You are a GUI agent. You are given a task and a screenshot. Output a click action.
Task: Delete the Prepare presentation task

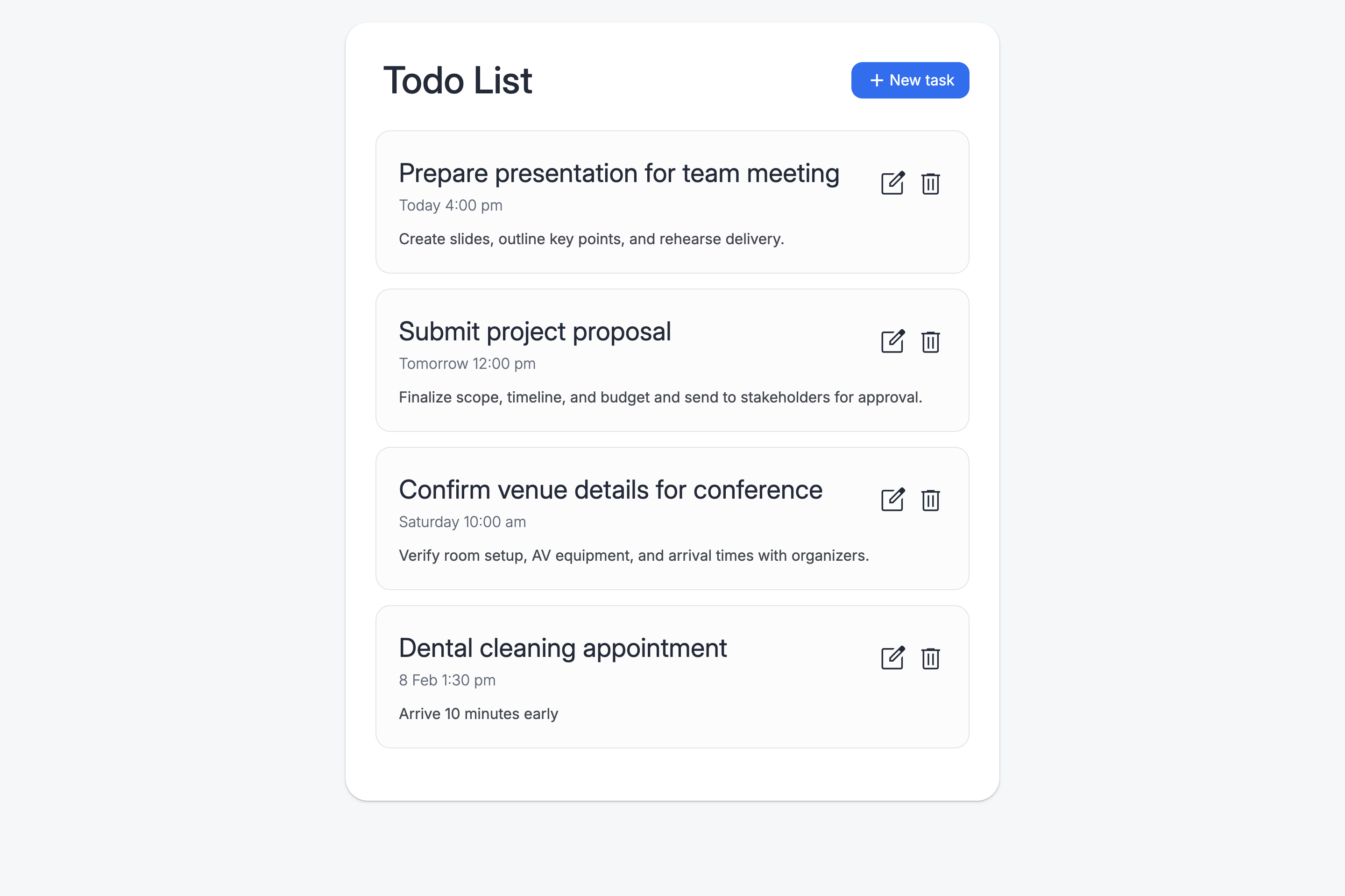click(930, 183)
